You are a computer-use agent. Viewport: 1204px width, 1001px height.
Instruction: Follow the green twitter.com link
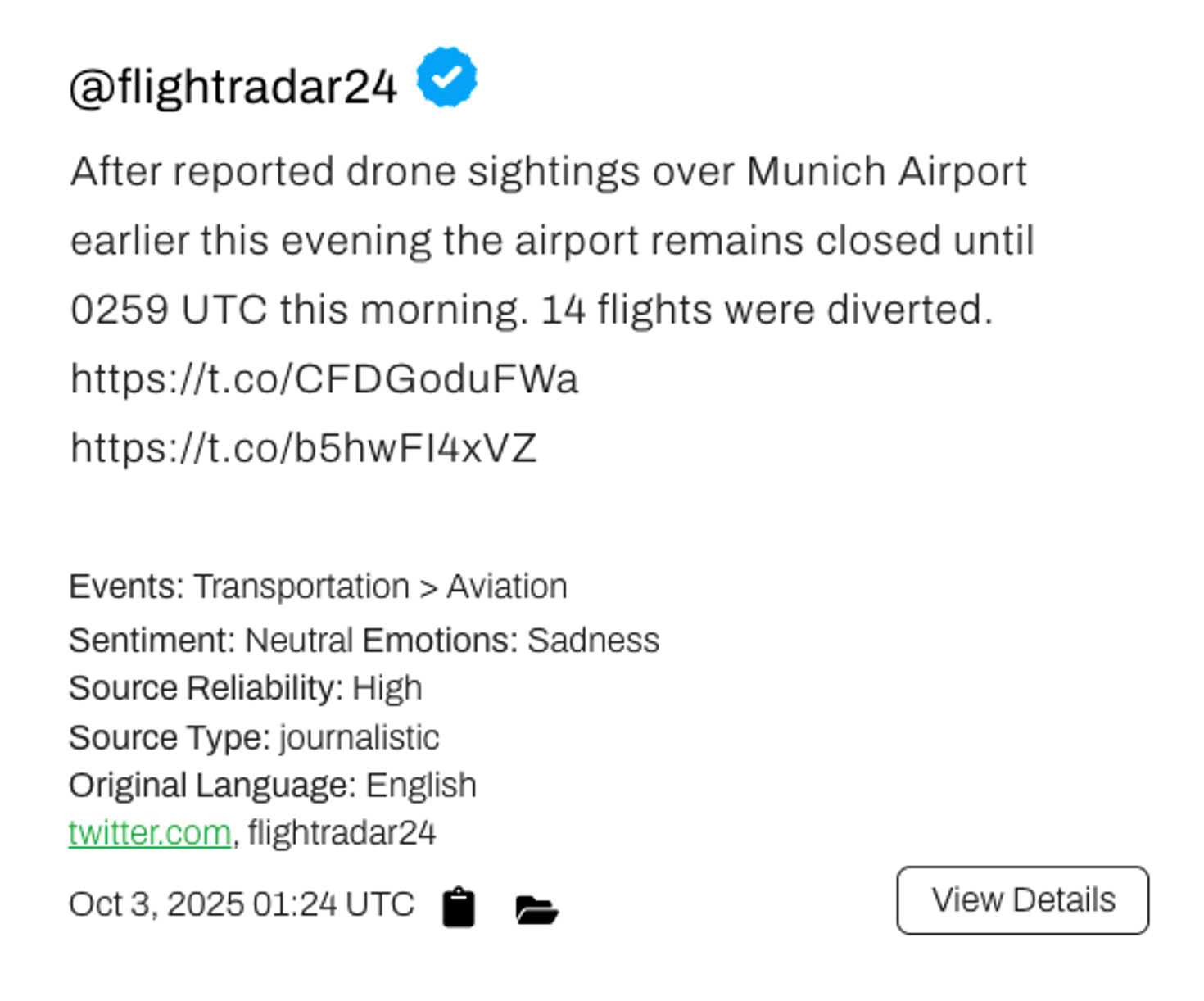point(150,833)
